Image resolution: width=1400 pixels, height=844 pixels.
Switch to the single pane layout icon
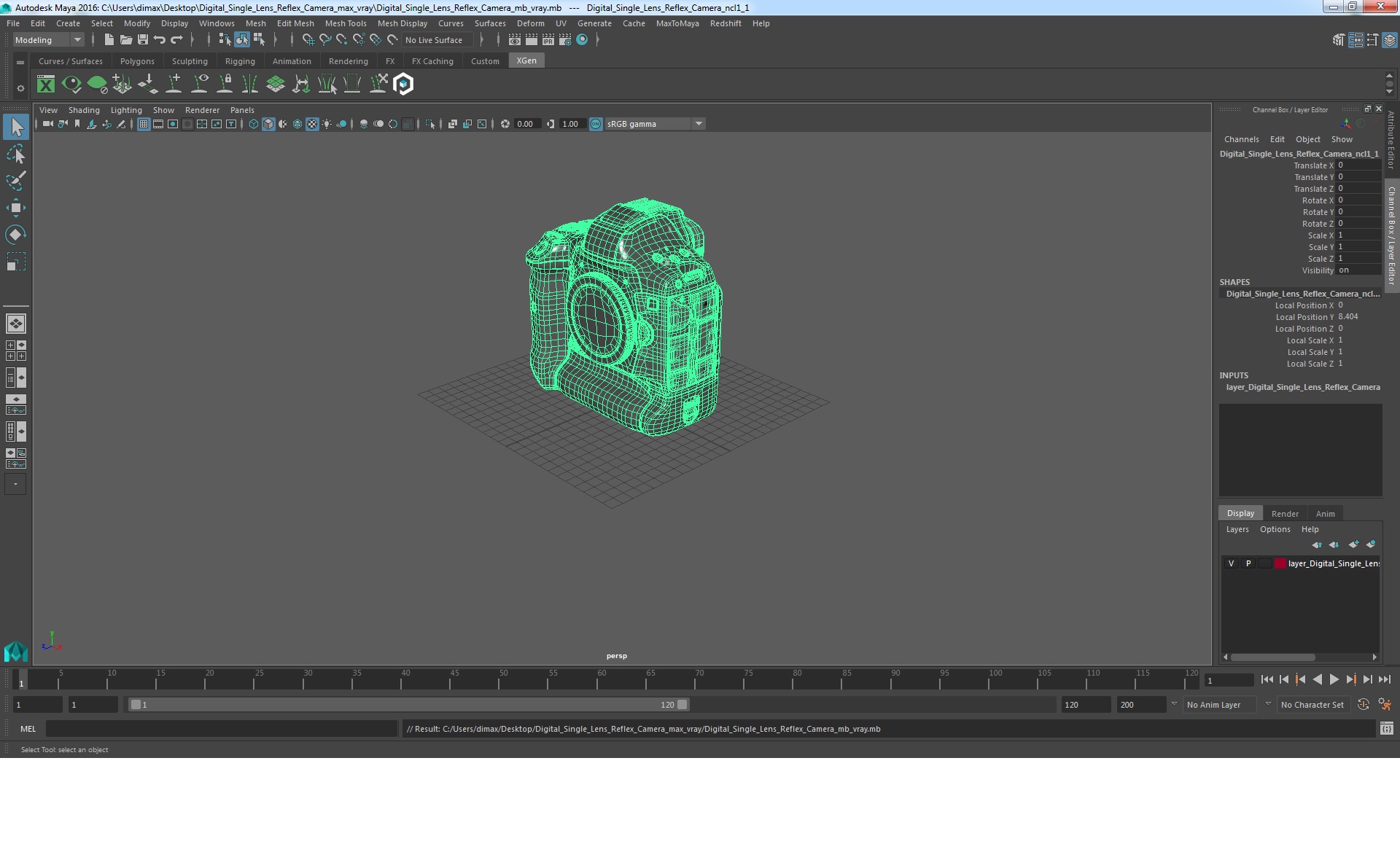15,324
